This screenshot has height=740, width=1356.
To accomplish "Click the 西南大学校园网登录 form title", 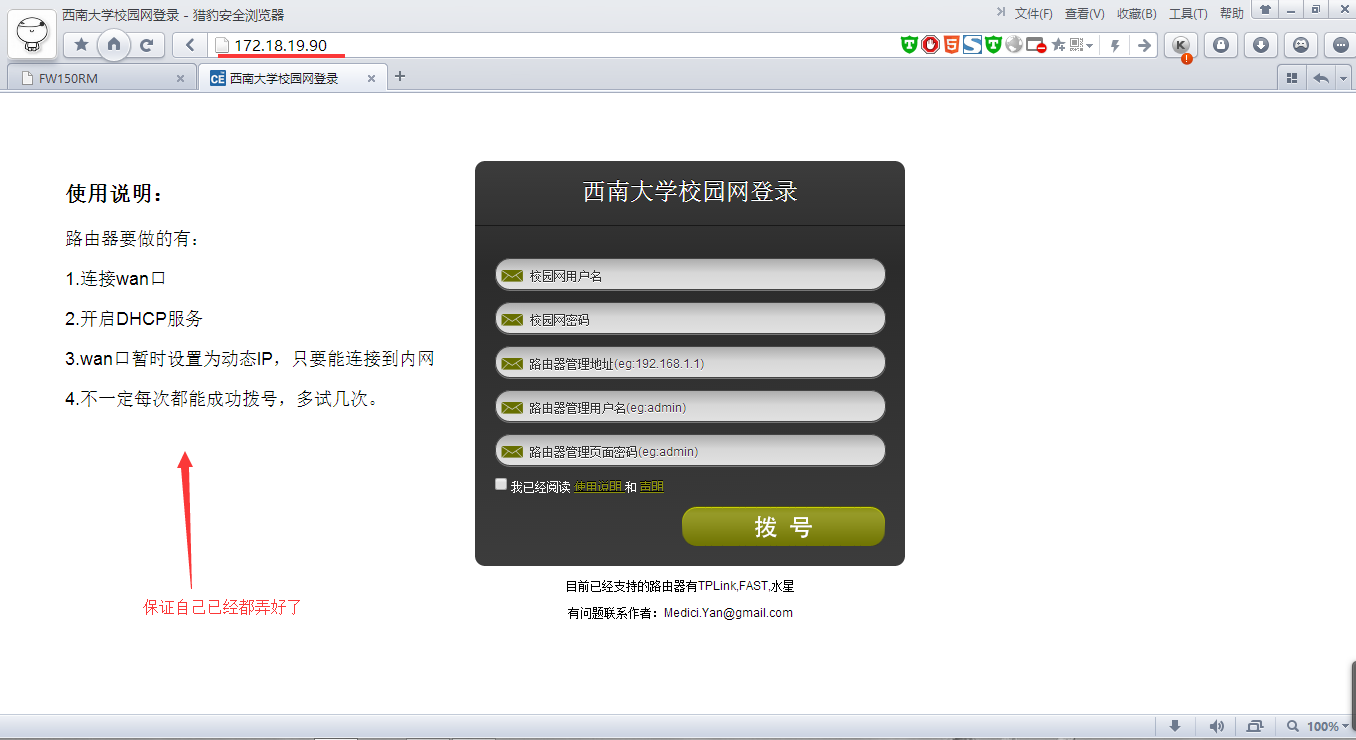I will point(690,192).
